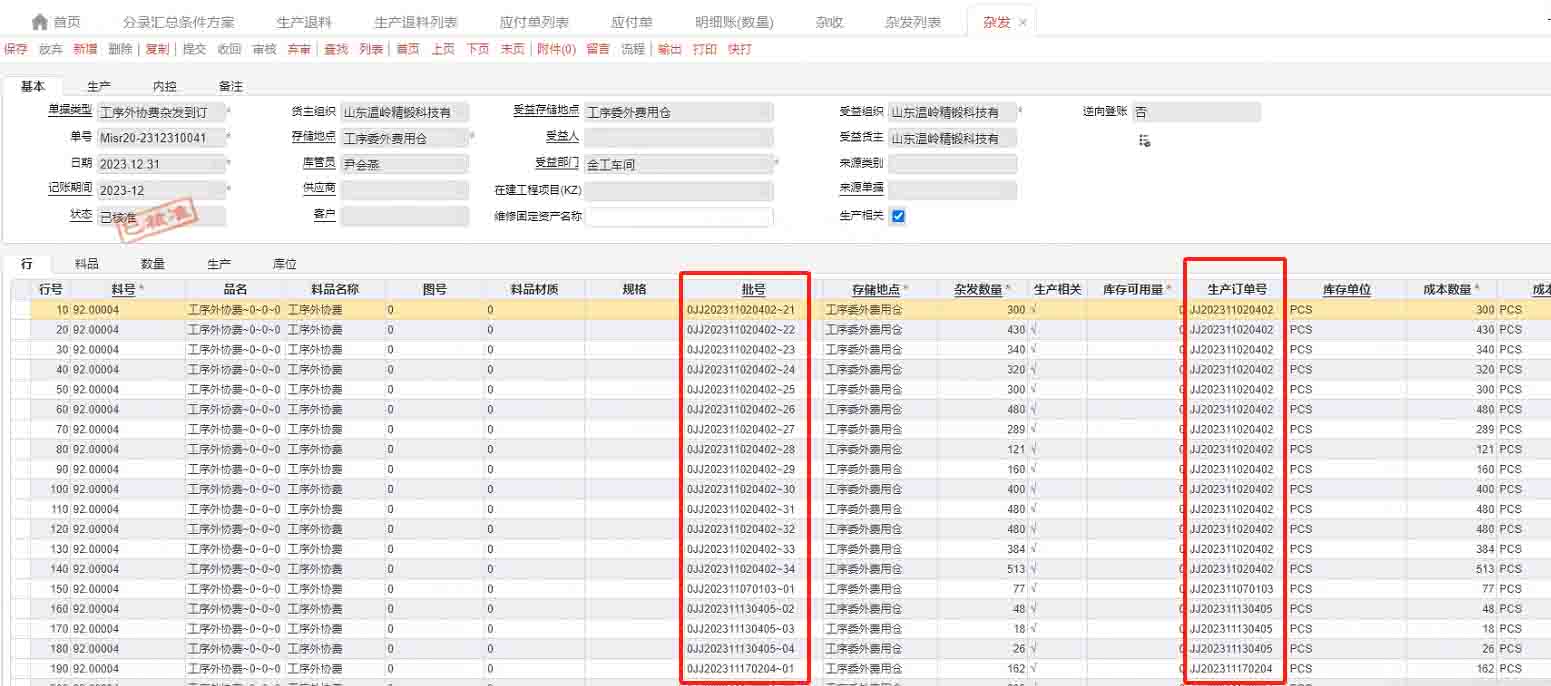Click 弃审 in the toolbar
Image resolution: width=1551 pixels, height=686 pixels.
[299, 49]
